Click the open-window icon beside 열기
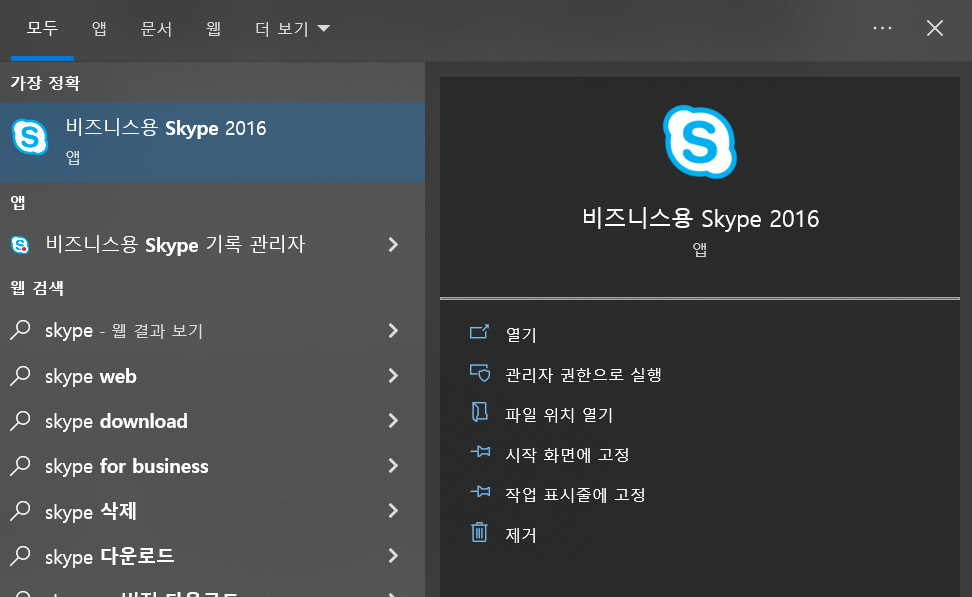The image size is (972, 597). click(479, 332)
